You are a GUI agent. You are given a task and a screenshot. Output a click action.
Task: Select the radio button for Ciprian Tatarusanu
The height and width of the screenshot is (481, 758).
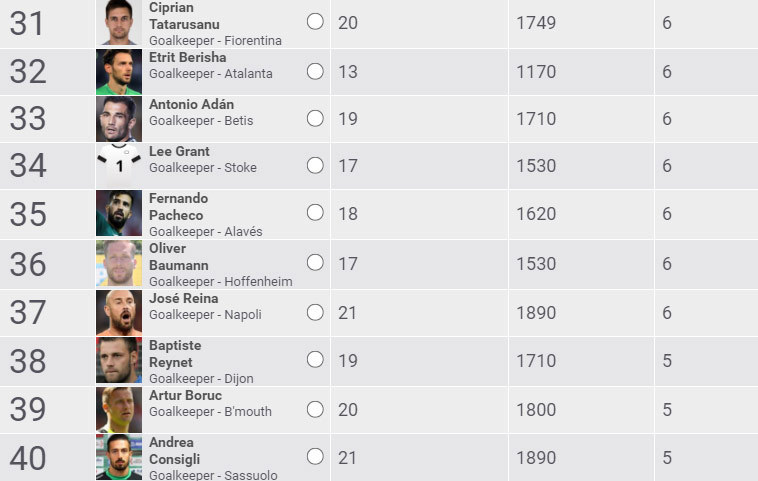[x=315, y=21]
